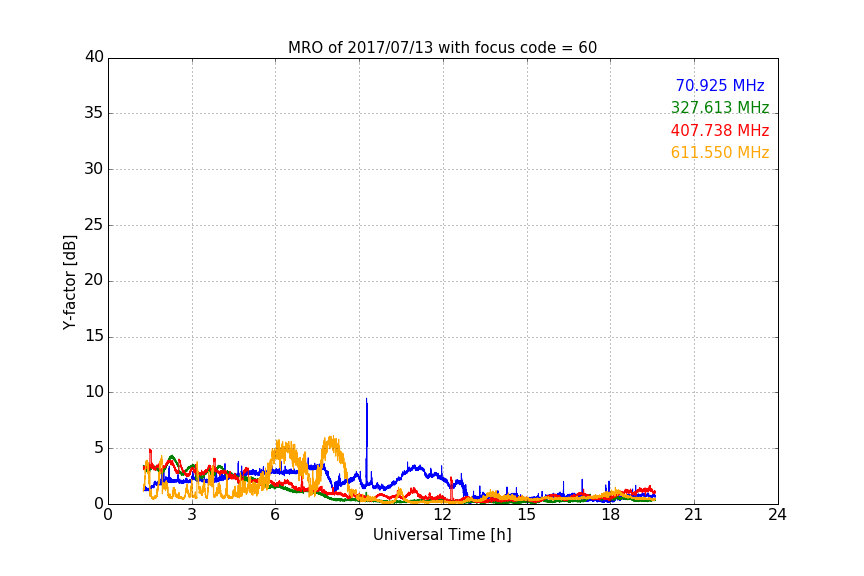Click the x-axis tick label 18
The image size is (864, 576).
(x=611, y=515)
